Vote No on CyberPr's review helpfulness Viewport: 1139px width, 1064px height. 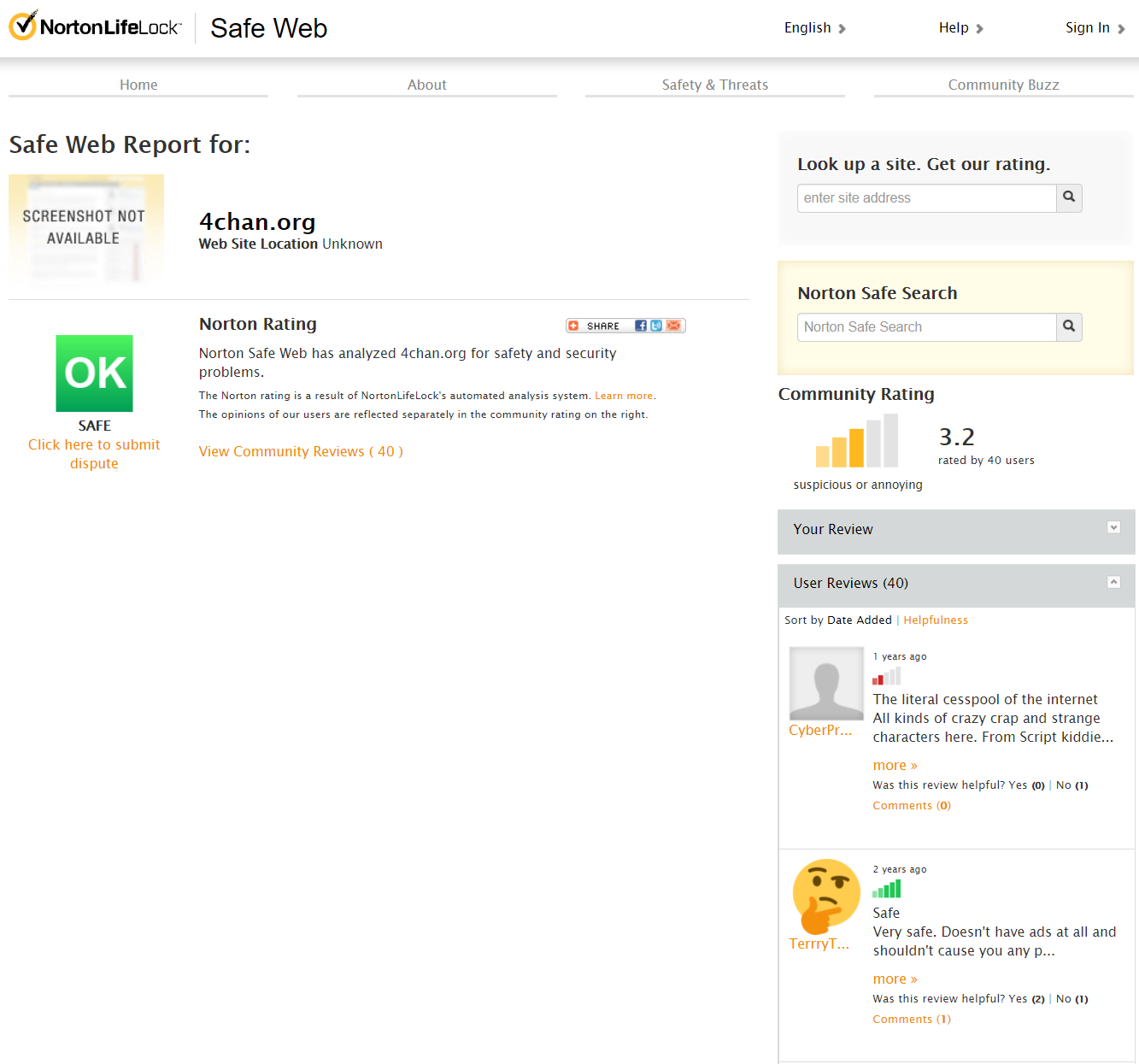click(x=1064, y=785)
